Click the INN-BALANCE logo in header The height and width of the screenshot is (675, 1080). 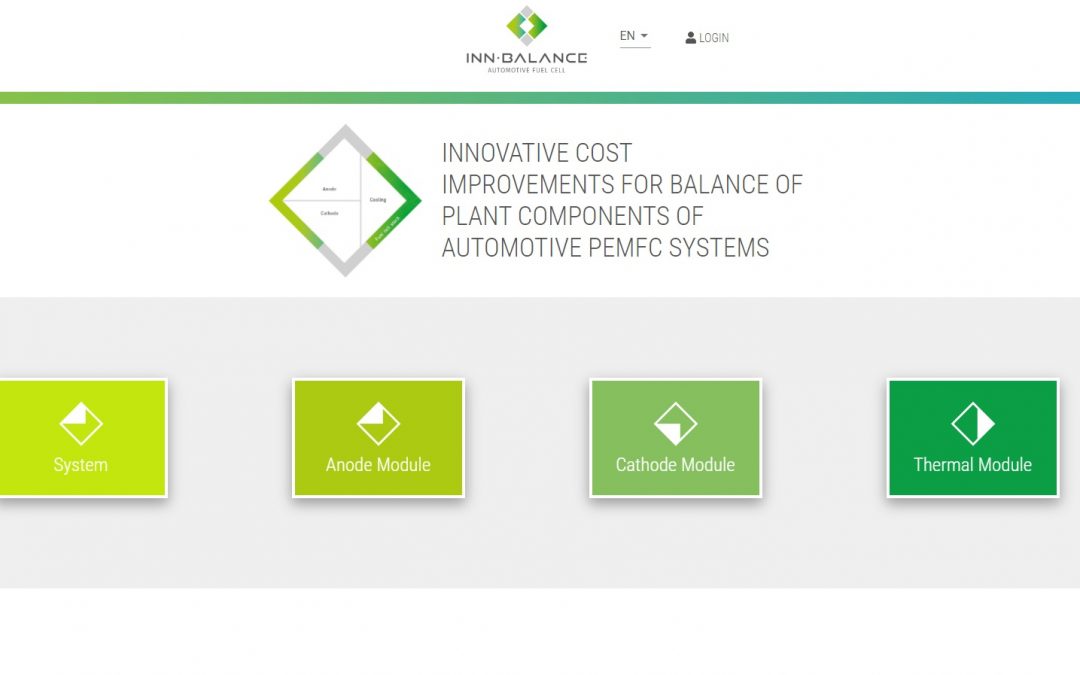pos(526,39)
